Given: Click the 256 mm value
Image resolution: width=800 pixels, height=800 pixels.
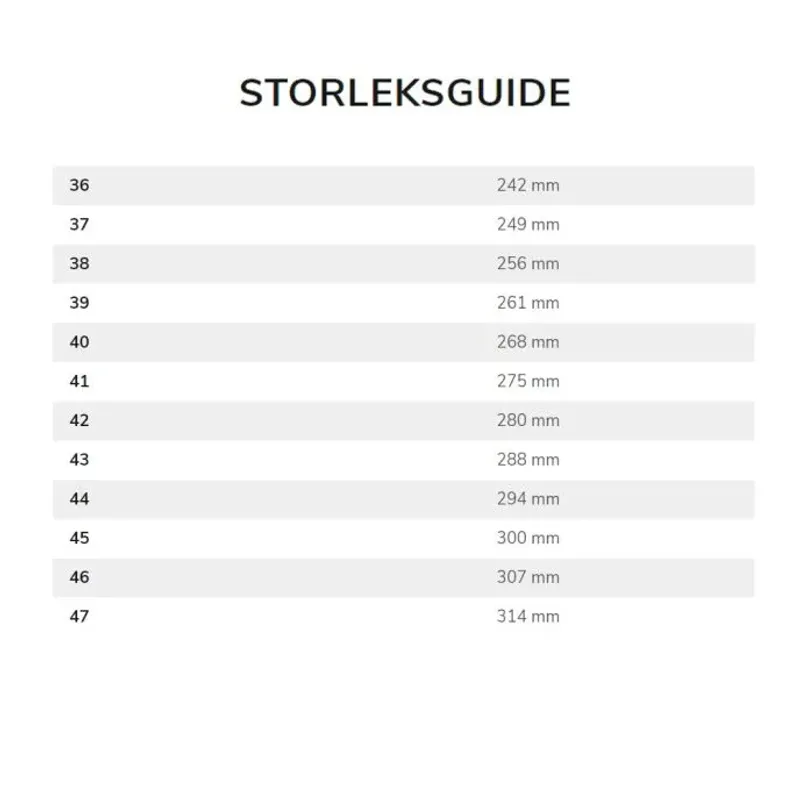Looking at the screenshot, I should [x=528, y=264].
